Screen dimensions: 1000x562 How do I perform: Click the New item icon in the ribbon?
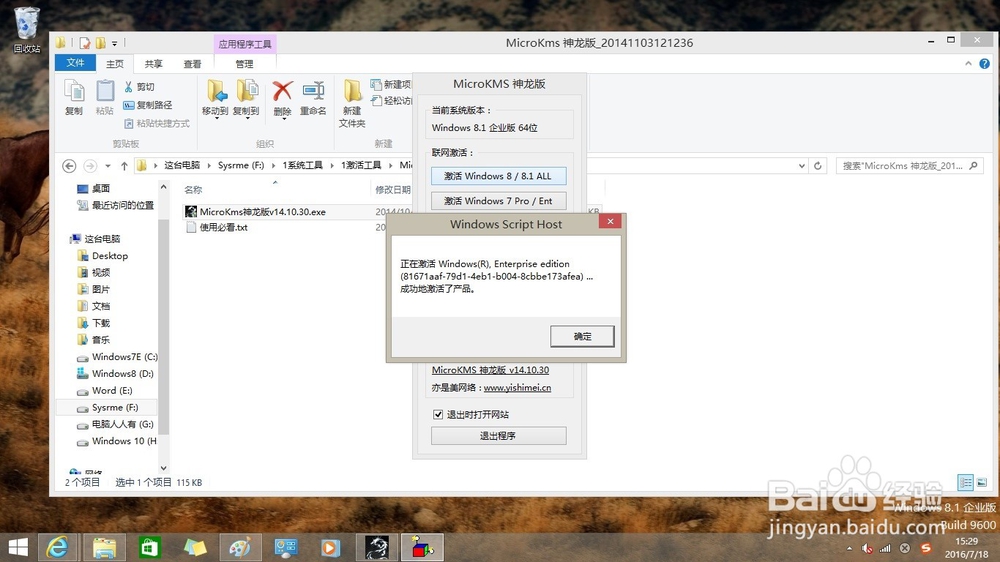click(x=390, y=84)
